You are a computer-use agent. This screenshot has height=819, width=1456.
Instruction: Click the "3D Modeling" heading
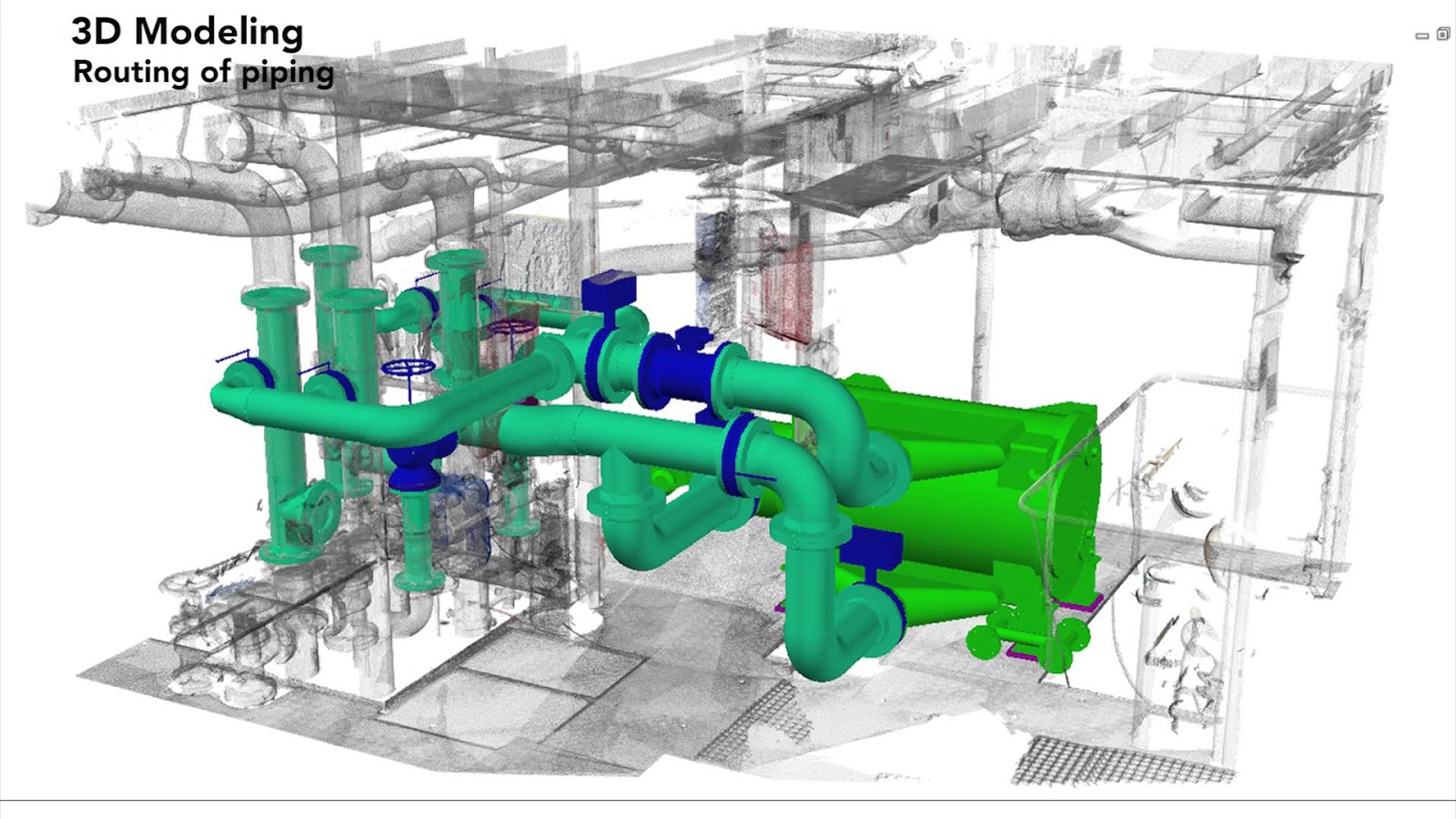tap(187, 32)
